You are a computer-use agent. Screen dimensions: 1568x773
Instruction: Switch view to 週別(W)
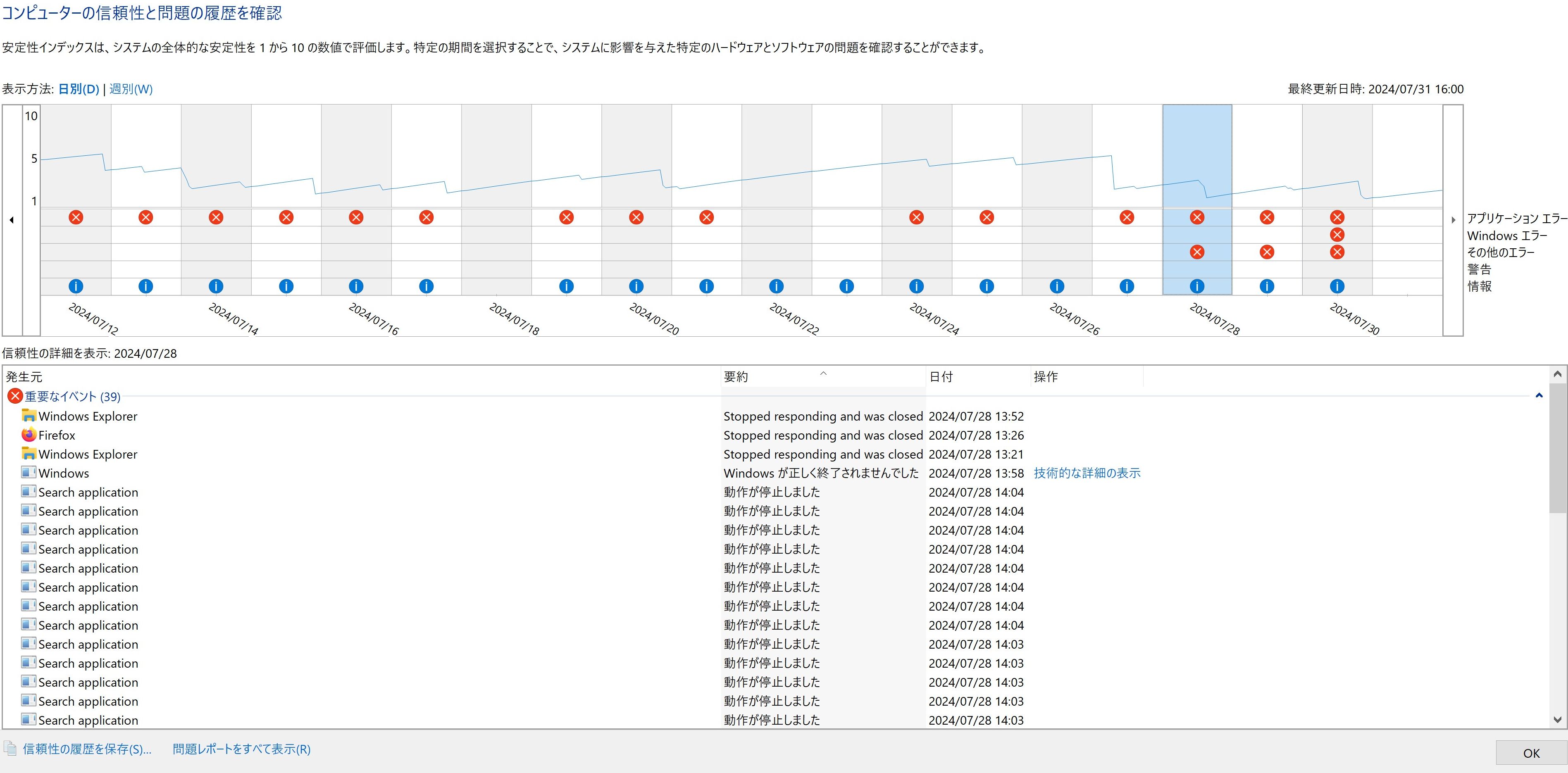[131, 89]
